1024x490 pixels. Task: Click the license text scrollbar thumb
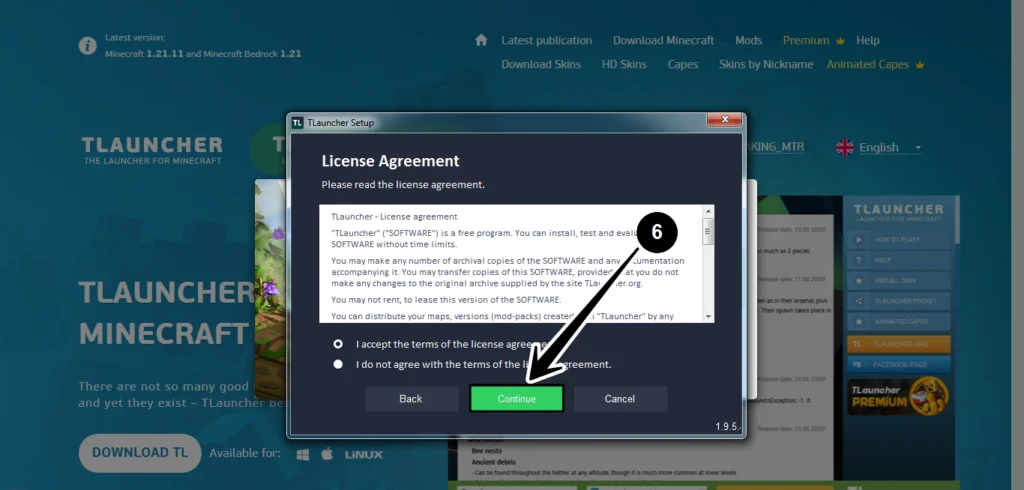click(x=708, y=231)
